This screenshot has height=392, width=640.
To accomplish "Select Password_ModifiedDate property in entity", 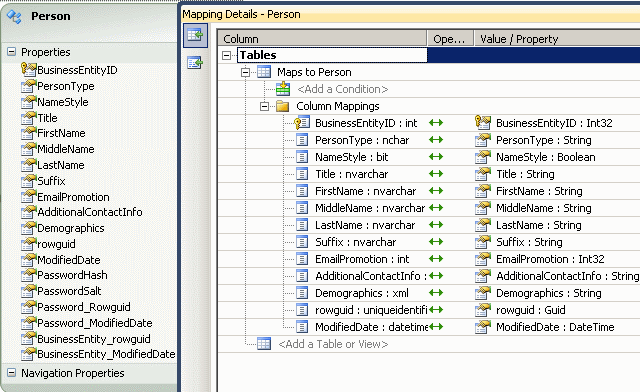I will tap(95, 323).
